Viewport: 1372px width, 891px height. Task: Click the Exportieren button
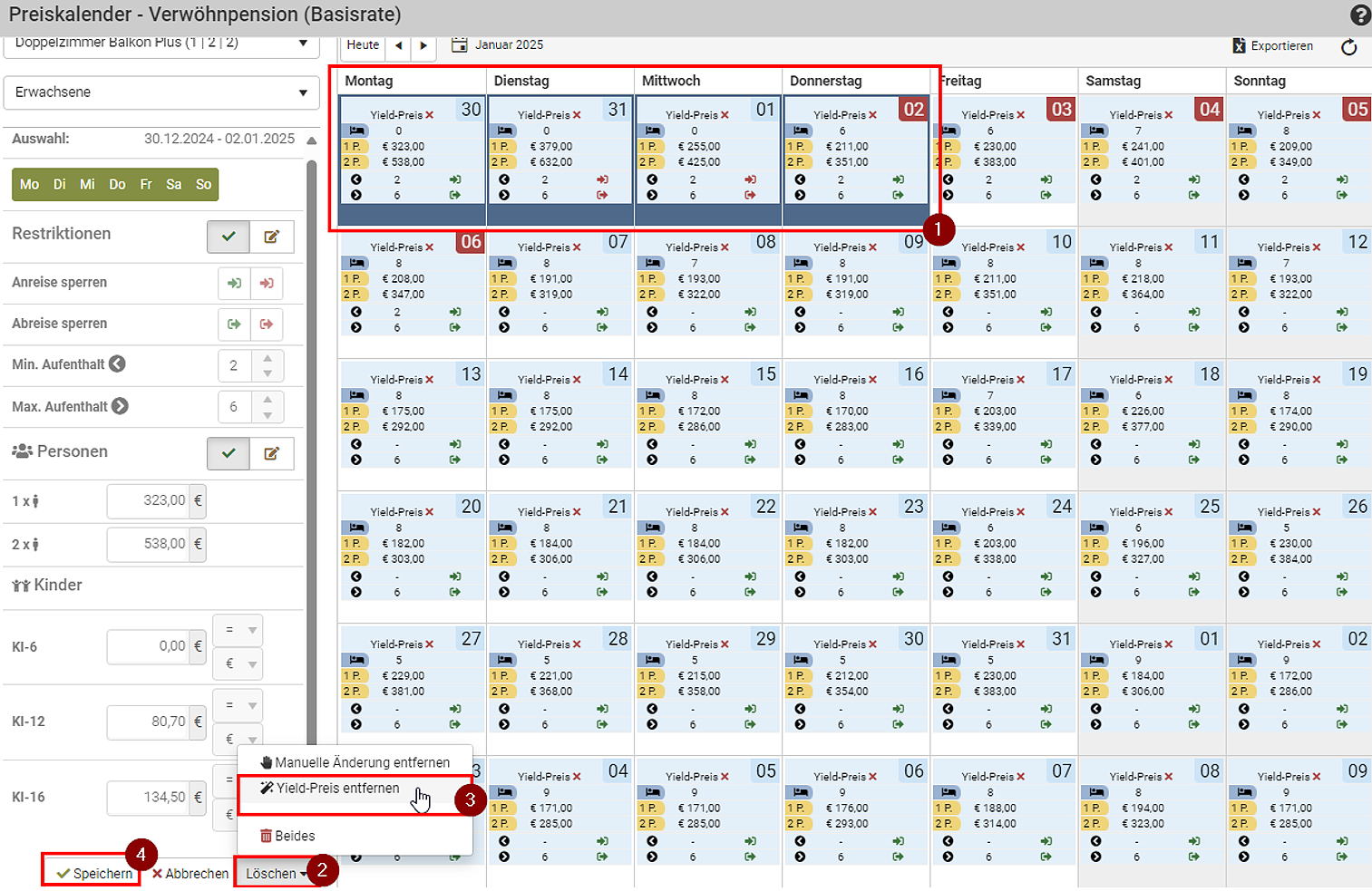point(1272,45)
